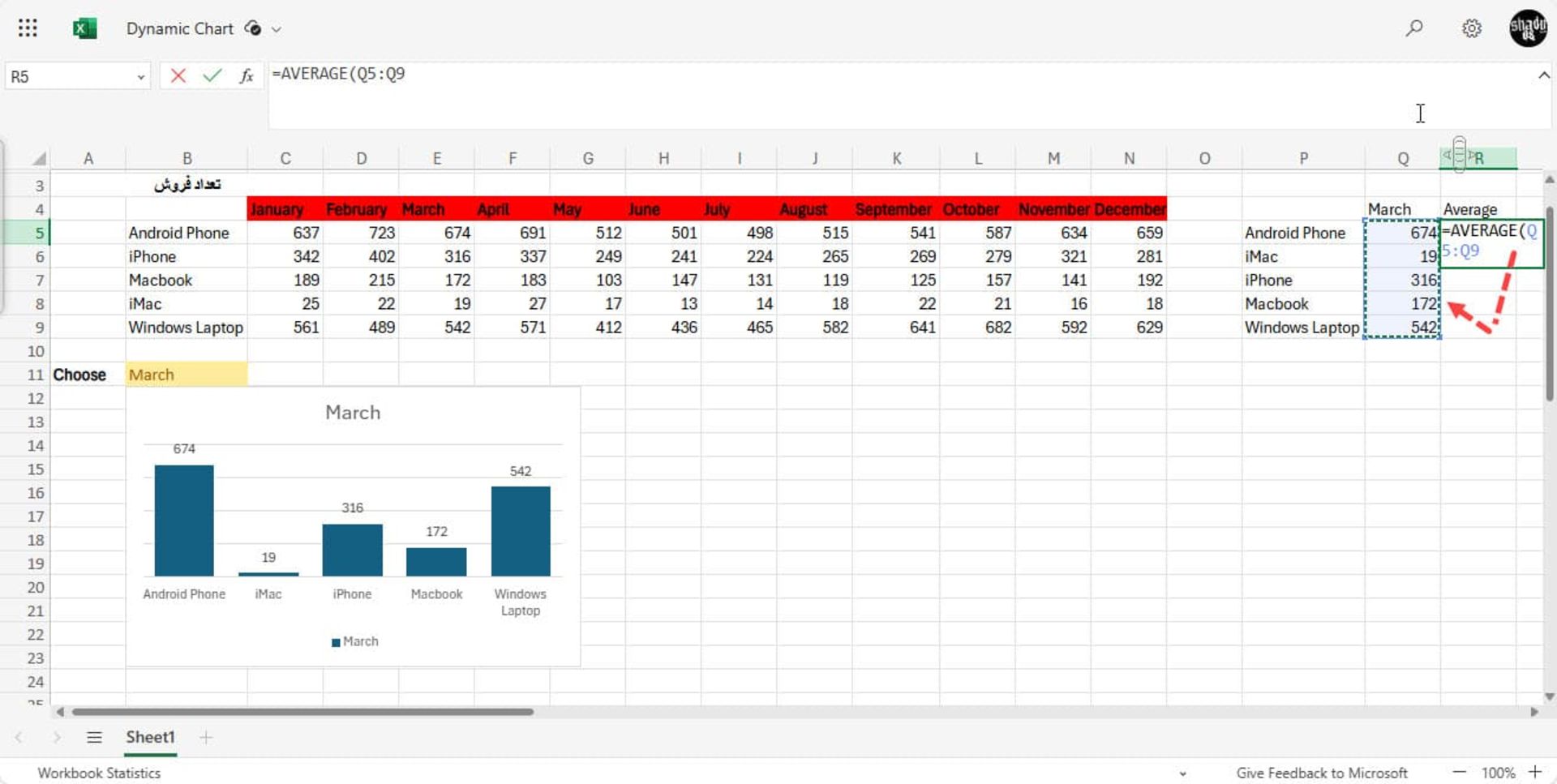Add a new sheet with the plus icon
The image size is (1557, 784).
coord(206,737)
